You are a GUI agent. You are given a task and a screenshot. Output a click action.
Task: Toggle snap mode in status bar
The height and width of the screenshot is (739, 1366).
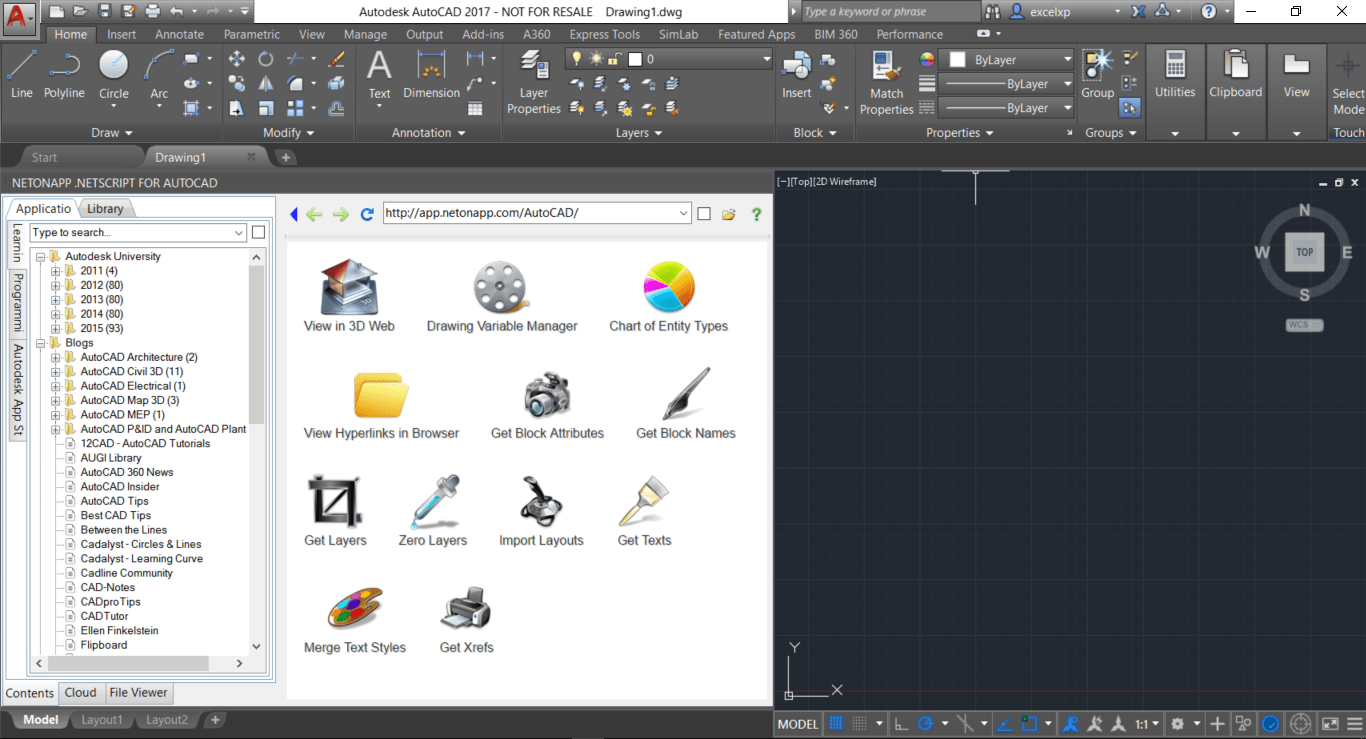tap(861, 723)
